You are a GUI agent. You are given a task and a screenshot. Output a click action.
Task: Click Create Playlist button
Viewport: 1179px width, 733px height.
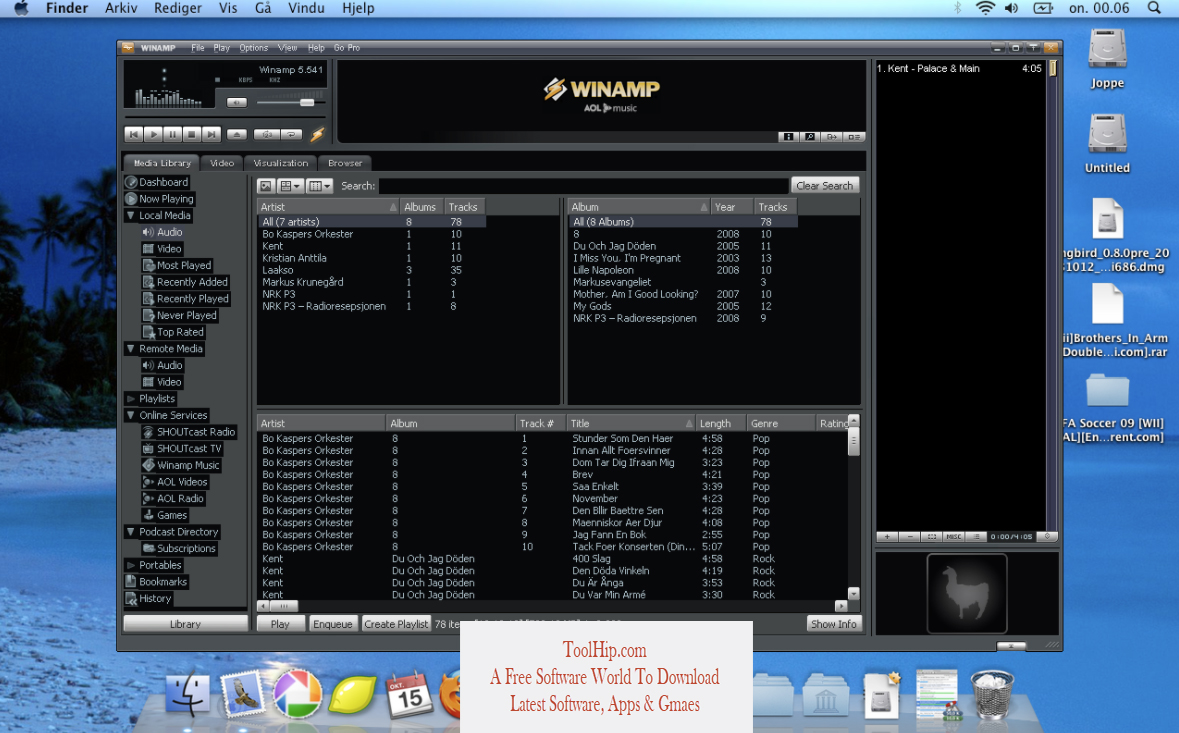pos(396,624)
